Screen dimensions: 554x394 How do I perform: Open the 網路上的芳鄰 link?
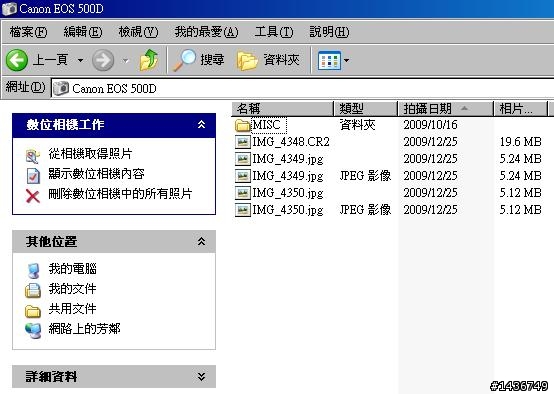pos(84,329)
